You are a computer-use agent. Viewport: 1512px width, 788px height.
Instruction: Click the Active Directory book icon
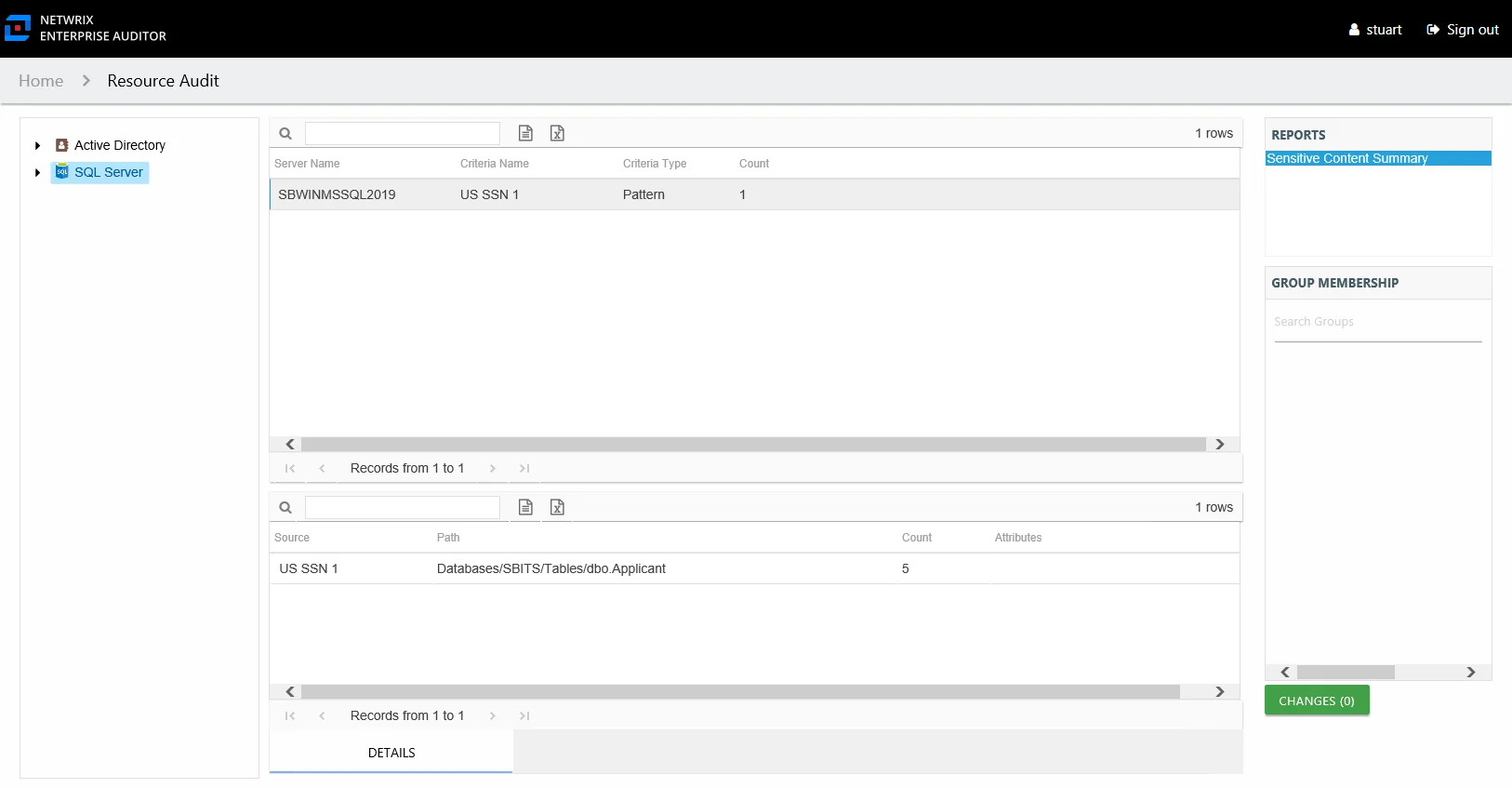(62, 145)
